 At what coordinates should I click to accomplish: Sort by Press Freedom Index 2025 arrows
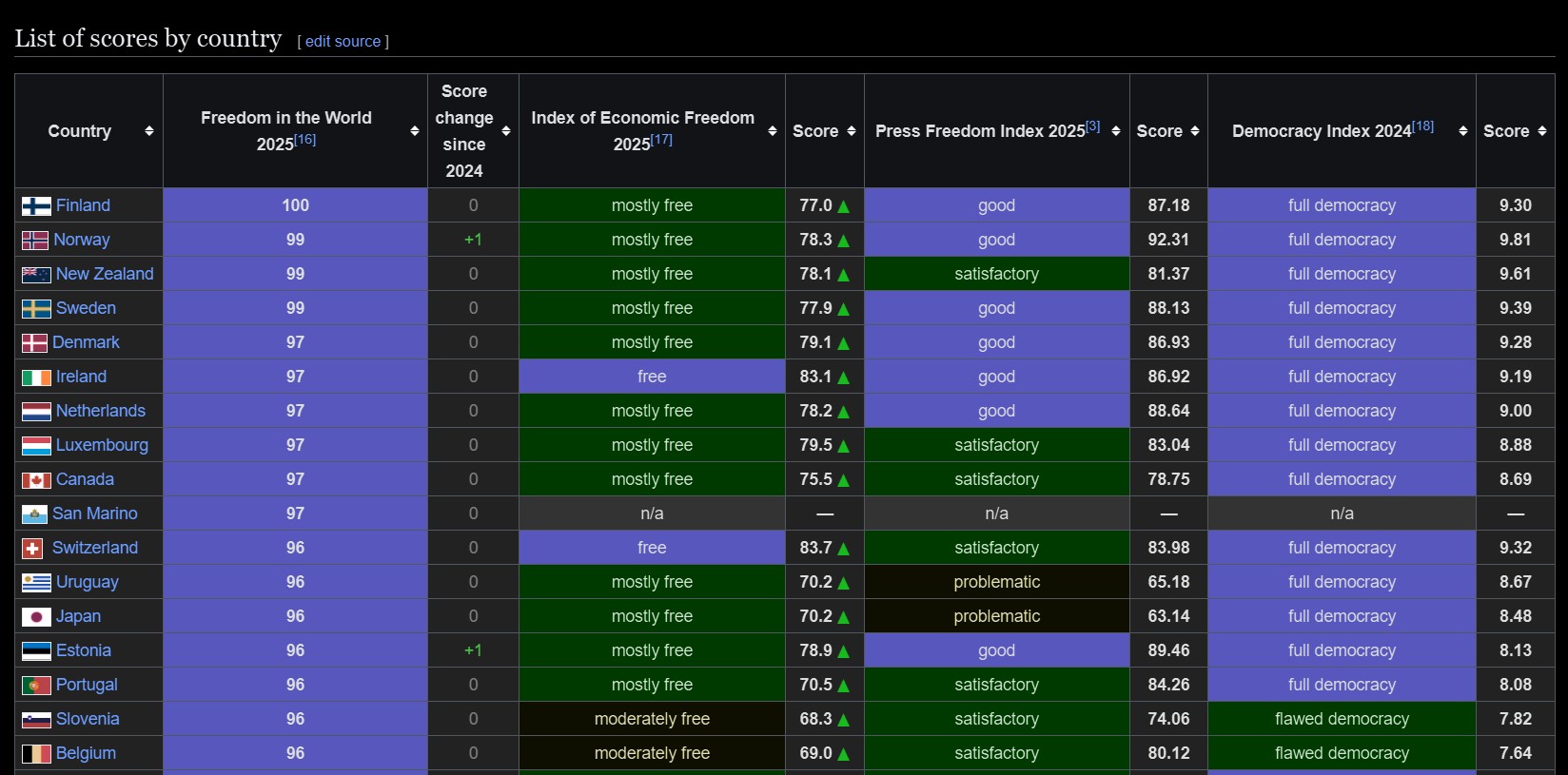(1116, 131)
